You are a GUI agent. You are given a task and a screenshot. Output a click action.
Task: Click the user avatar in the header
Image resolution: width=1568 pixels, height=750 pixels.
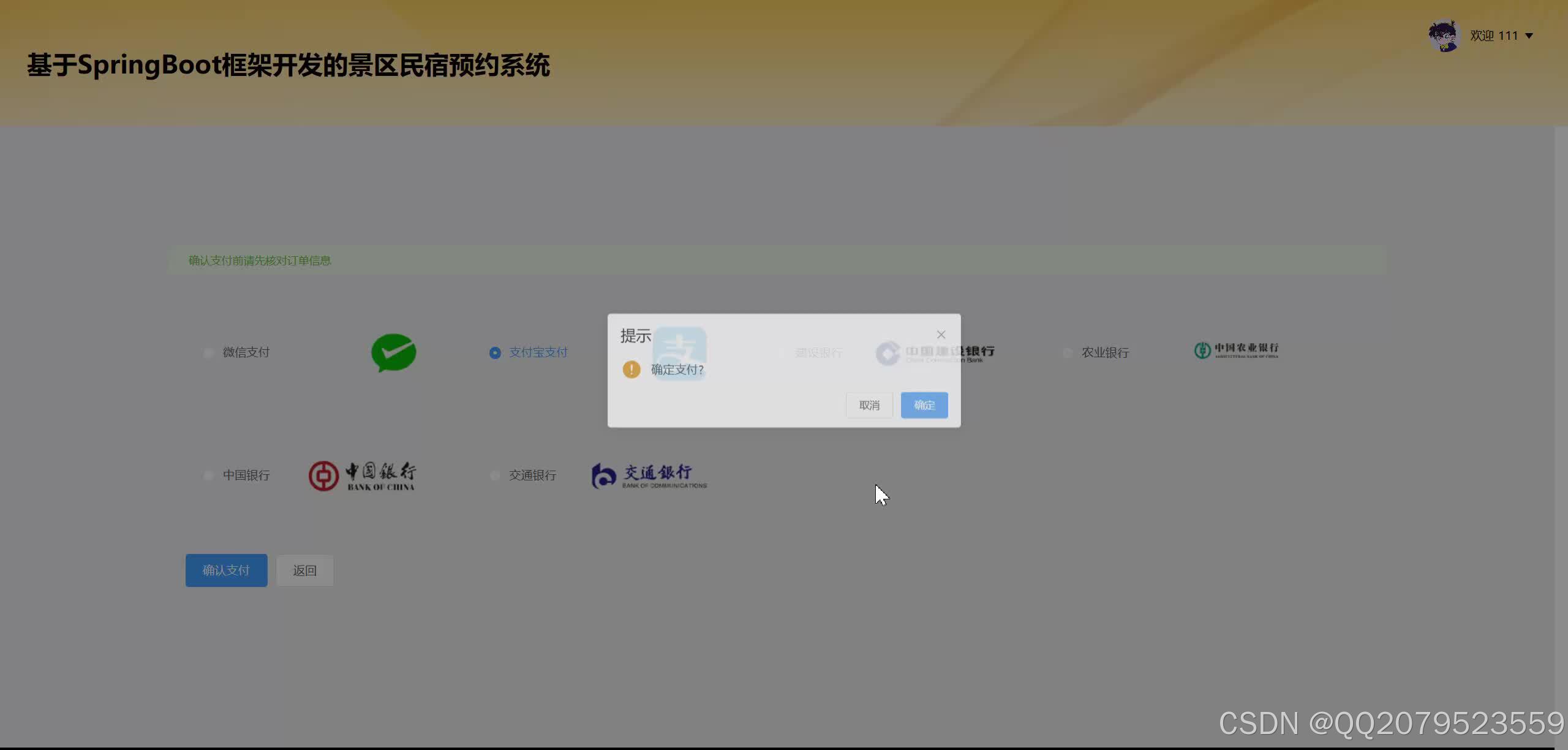[1444, 36]
